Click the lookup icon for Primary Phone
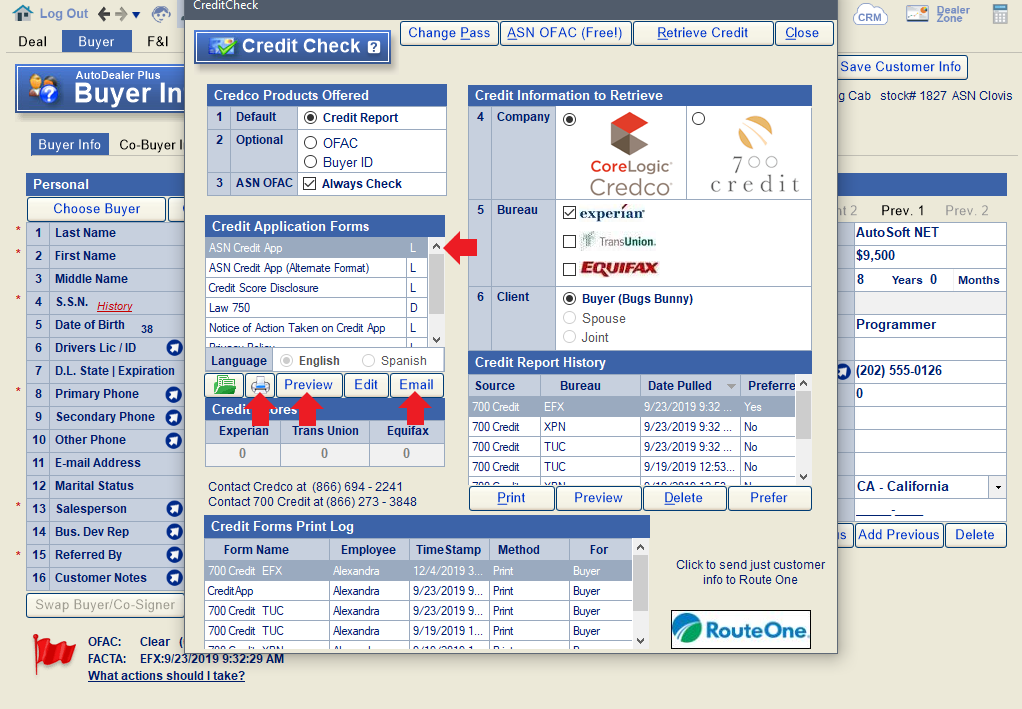Screen dimensions: 1022x709 [173, 394]
